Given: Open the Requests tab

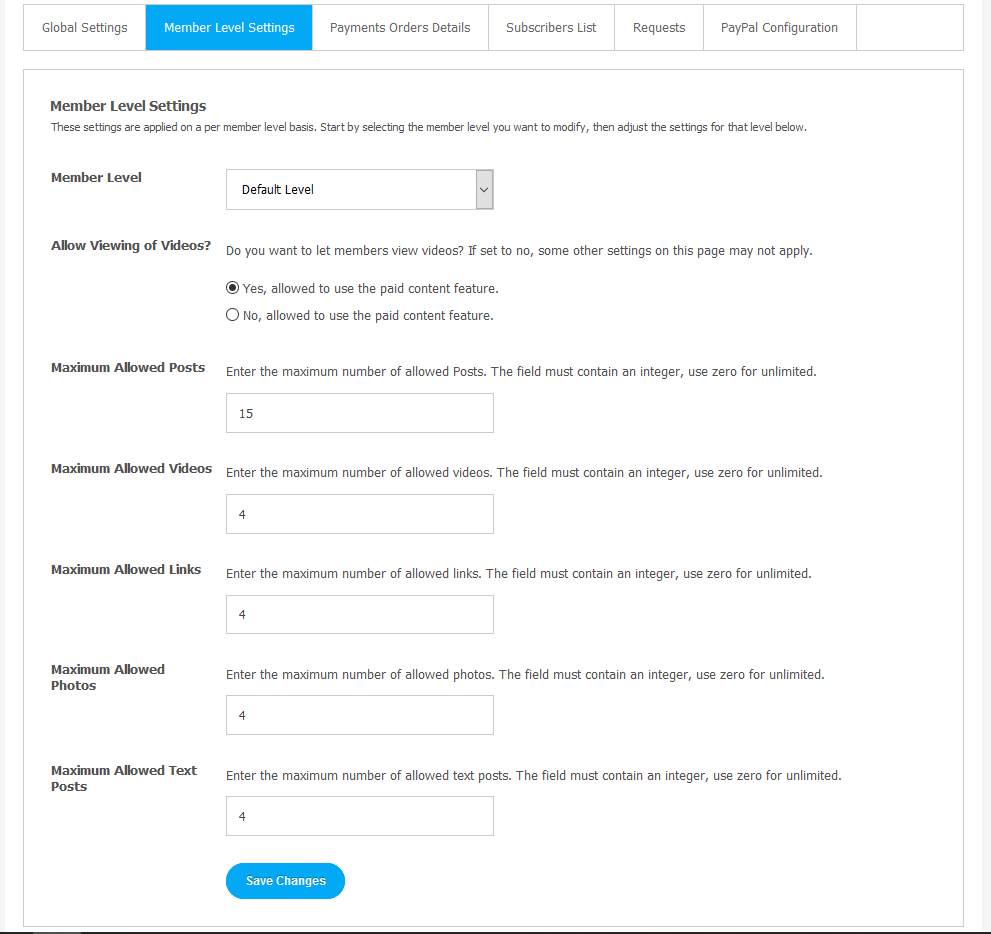Looking at the screenshot, I should [x=659, y=28].
